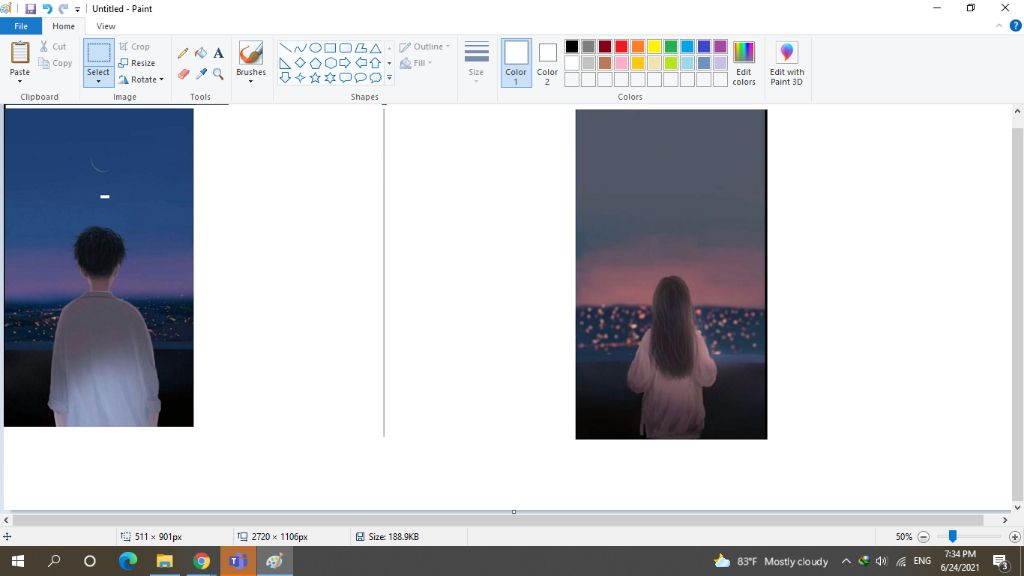Click the Save icon in title bar

pos(30,9)
